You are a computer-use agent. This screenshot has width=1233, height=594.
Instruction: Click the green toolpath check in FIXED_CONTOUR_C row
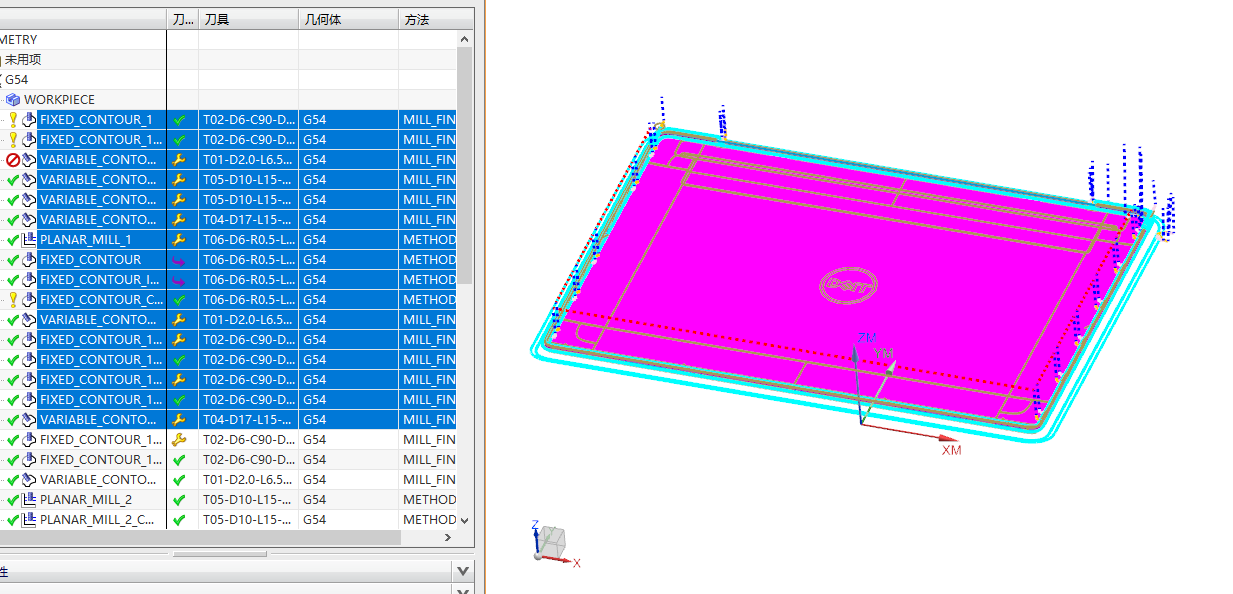[179, 300]
